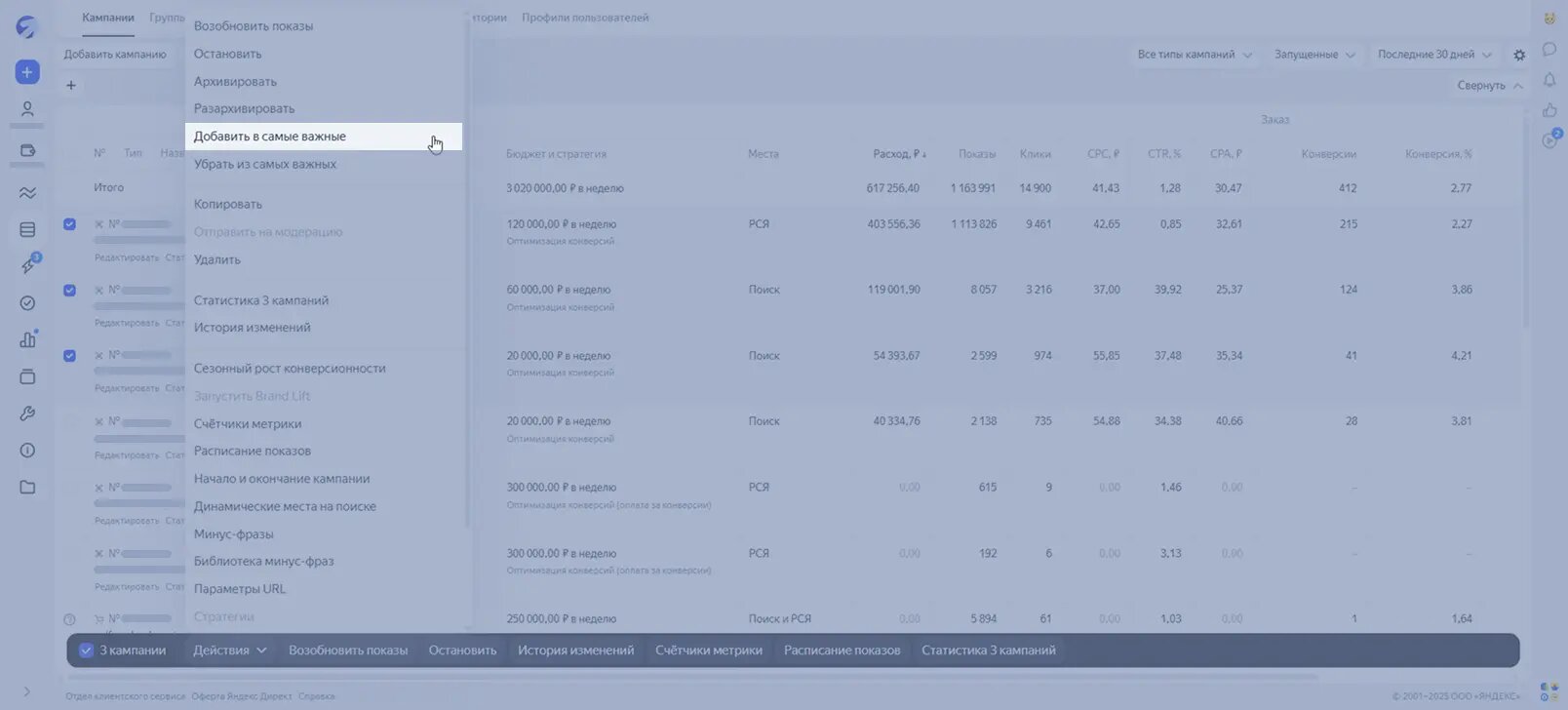The height and width of the screenshot is (710, 1568).
Task: Click Добавить кампанию button
Action: pos(115,55)
